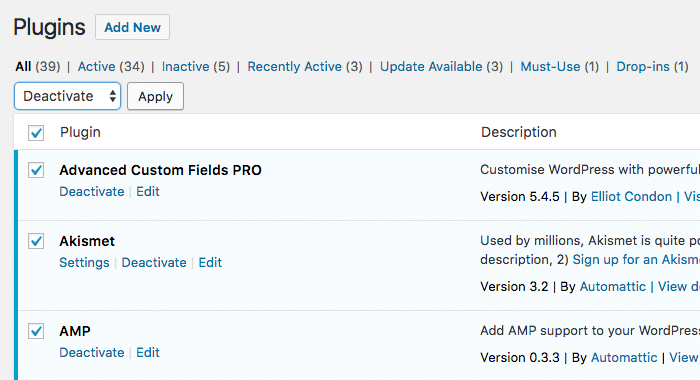Deactivate Advanced Custom Fields PRO
The width and height of the screenshot is (700, 380).
92,192
